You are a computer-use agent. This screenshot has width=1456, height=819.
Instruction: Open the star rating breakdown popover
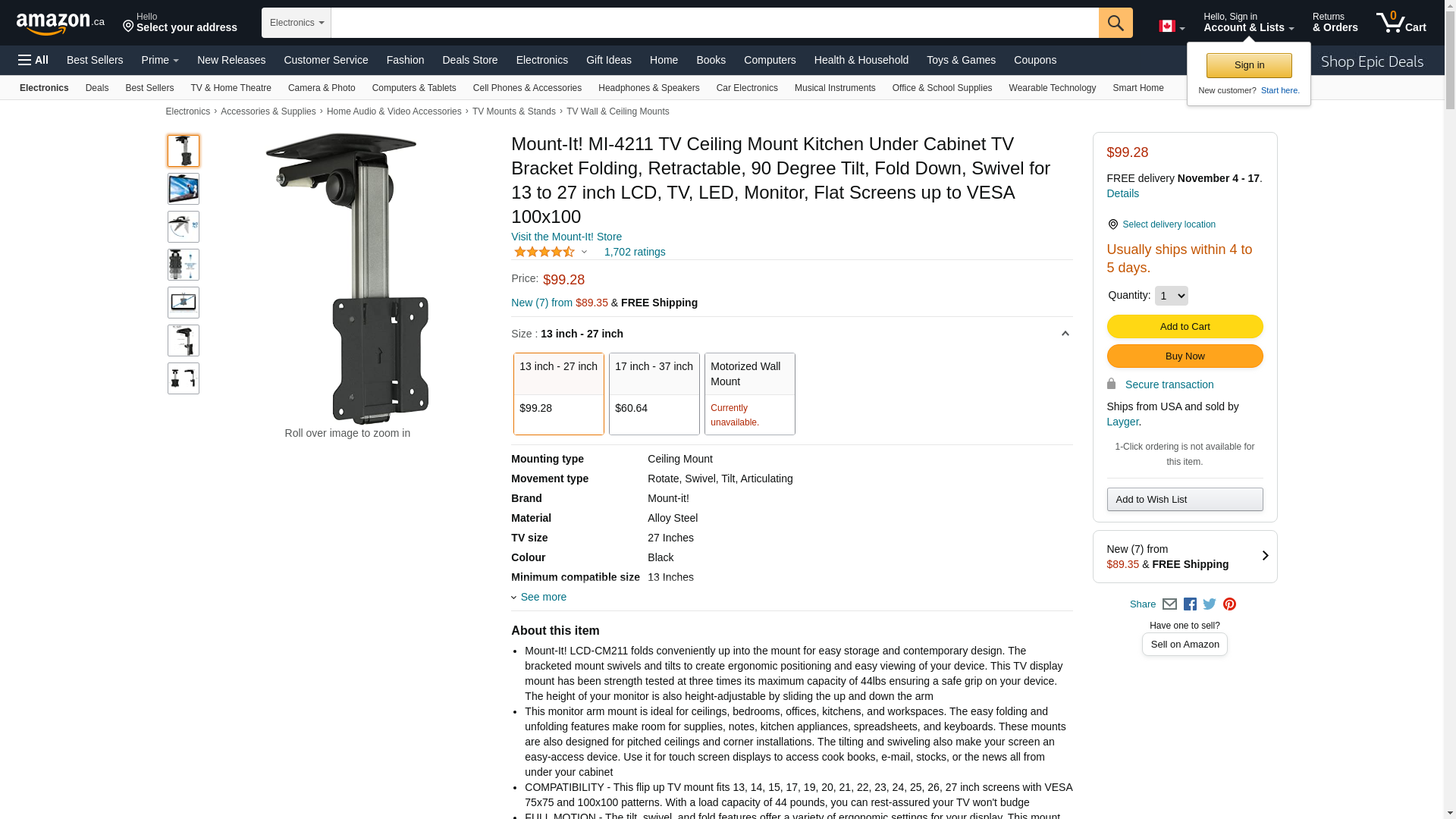[x=551, y=252]
